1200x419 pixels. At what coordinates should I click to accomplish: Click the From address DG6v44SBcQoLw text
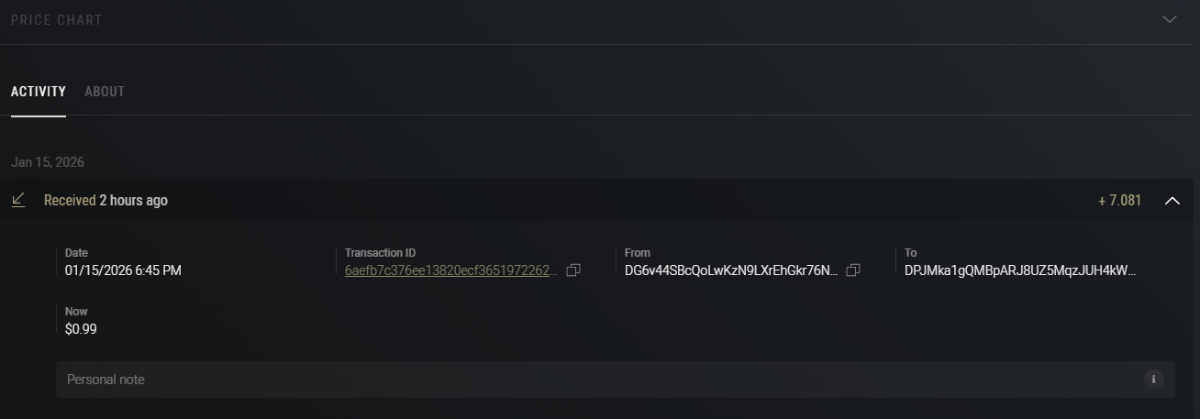point(731,271)
